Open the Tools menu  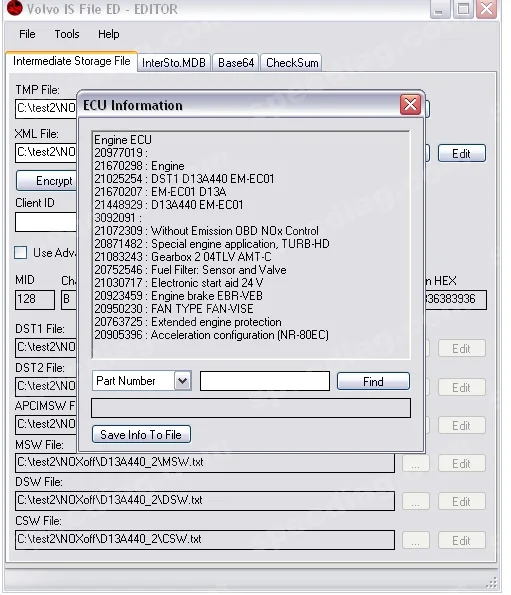67,34
